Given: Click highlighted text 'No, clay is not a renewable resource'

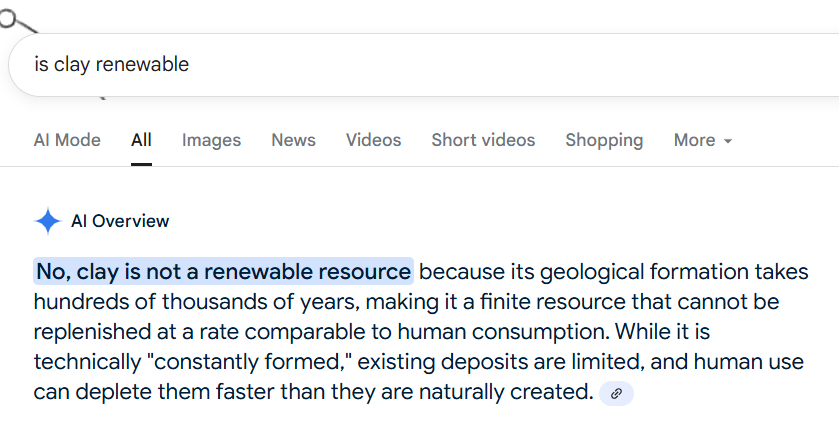Looking at the screenshot, I should pyautogui.click(x=223, y=272).
